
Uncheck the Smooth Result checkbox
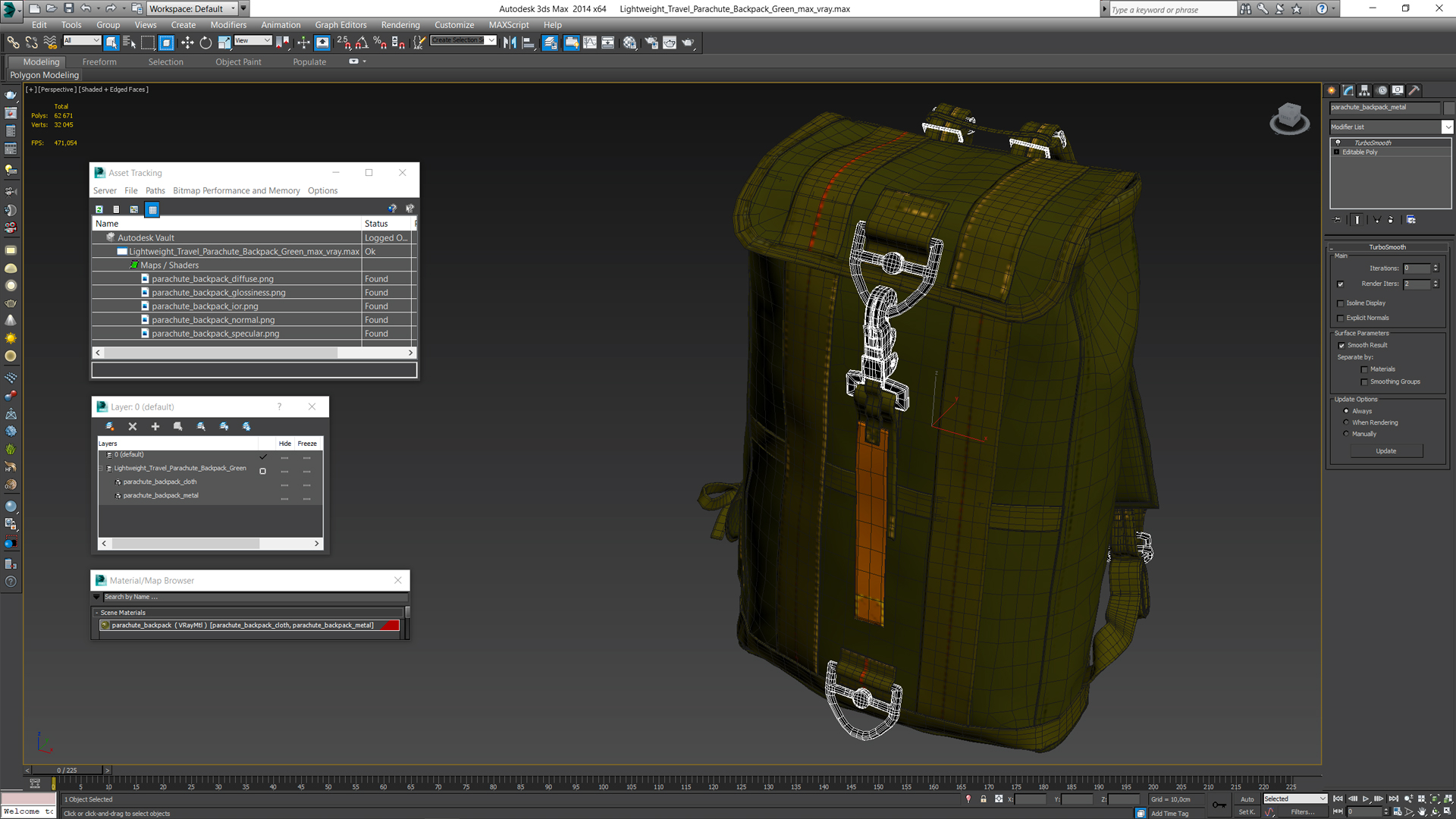coord(1341,346)
